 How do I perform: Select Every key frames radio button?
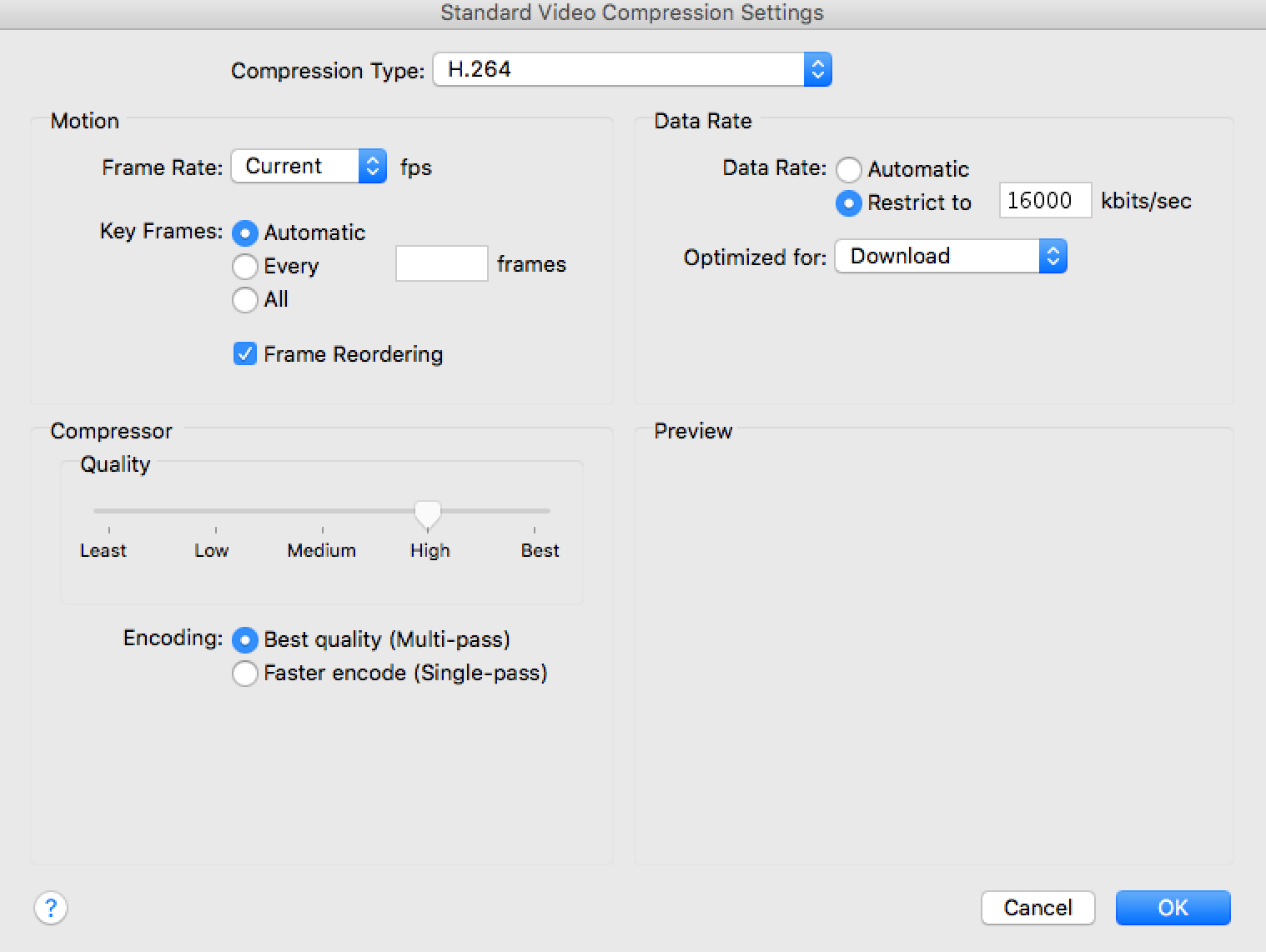point(245,267)
